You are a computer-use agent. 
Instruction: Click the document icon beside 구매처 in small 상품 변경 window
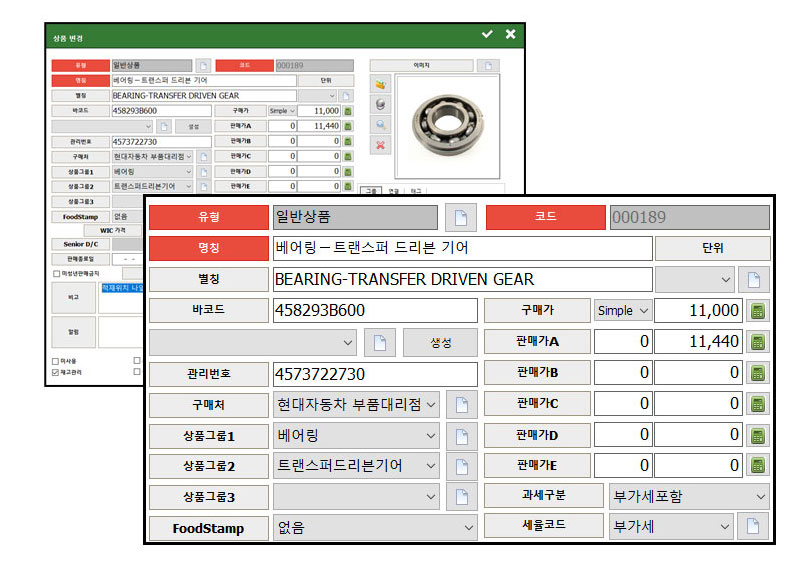pyautogui.click(x=204, y=157)
